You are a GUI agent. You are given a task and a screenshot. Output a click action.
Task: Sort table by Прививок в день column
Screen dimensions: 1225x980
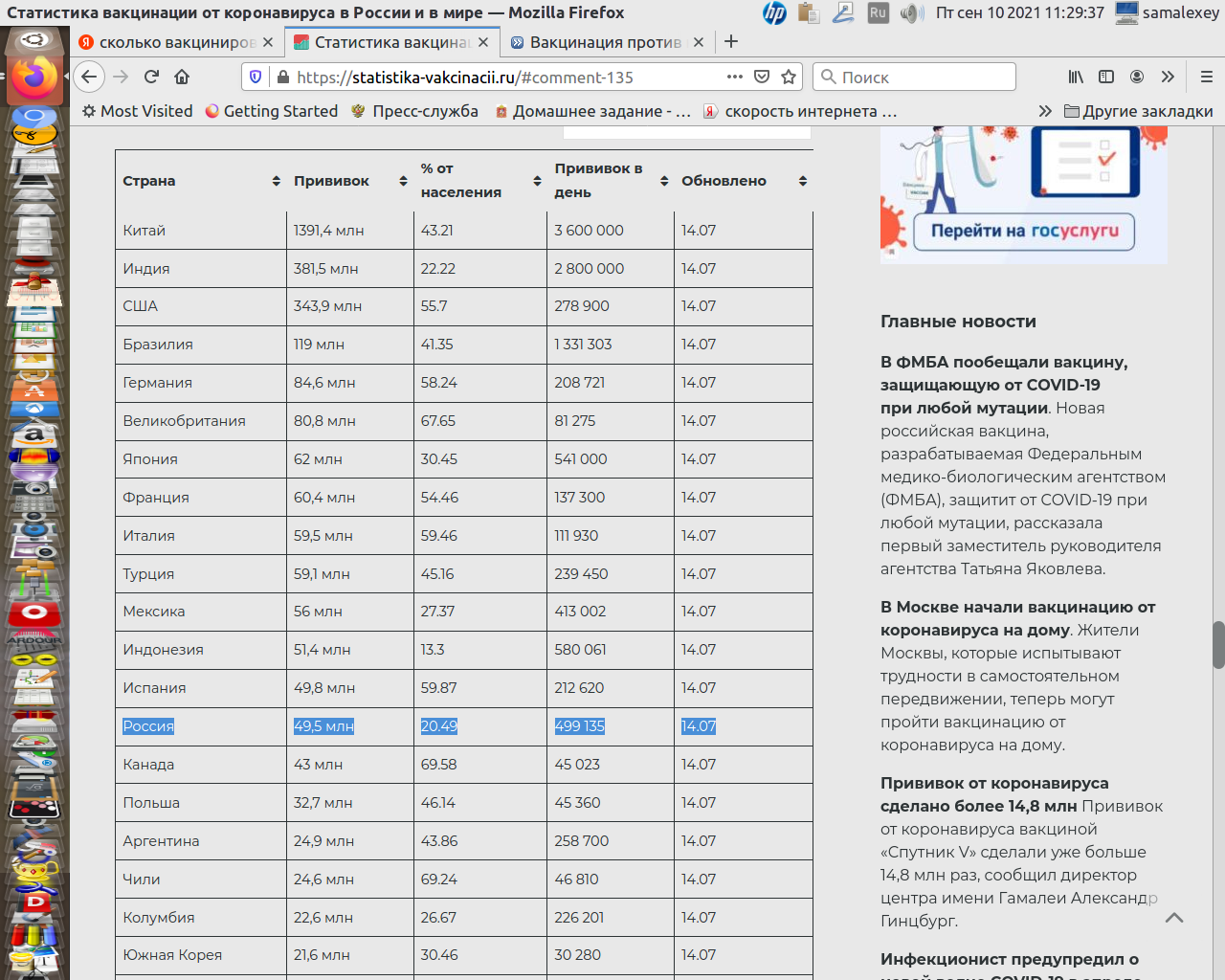coord(664,181)
